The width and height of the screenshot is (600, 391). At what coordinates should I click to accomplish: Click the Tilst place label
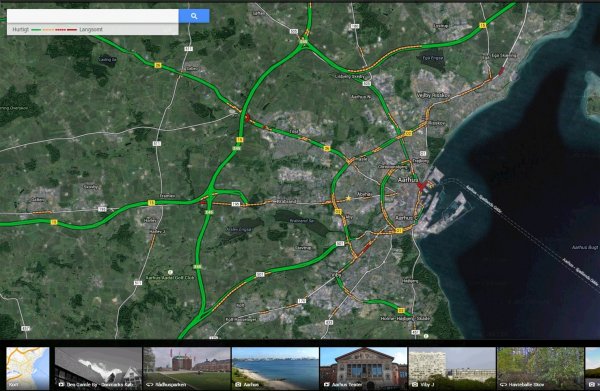pyautogui.click(x=294, y=132)
